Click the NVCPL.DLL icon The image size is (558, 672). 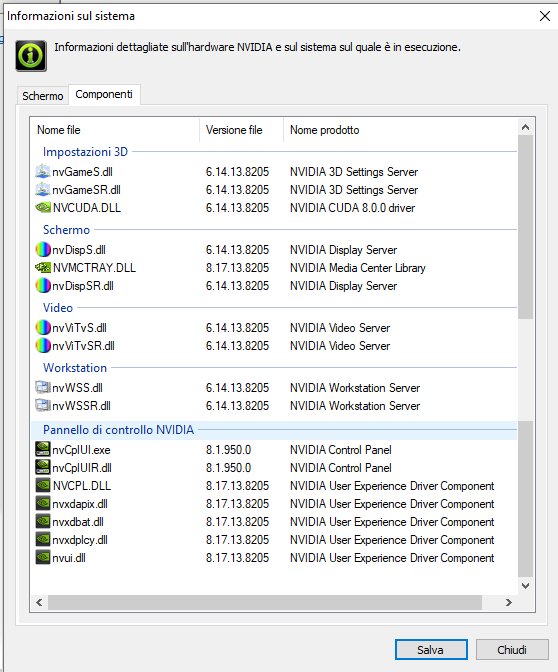[x=42, y=485]
